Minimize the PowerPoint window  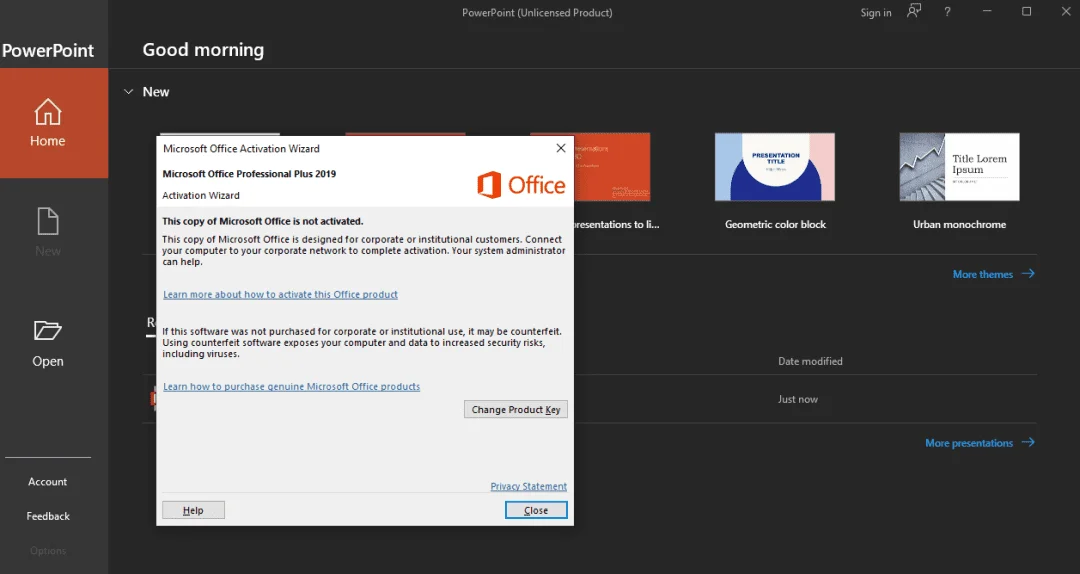987,12
